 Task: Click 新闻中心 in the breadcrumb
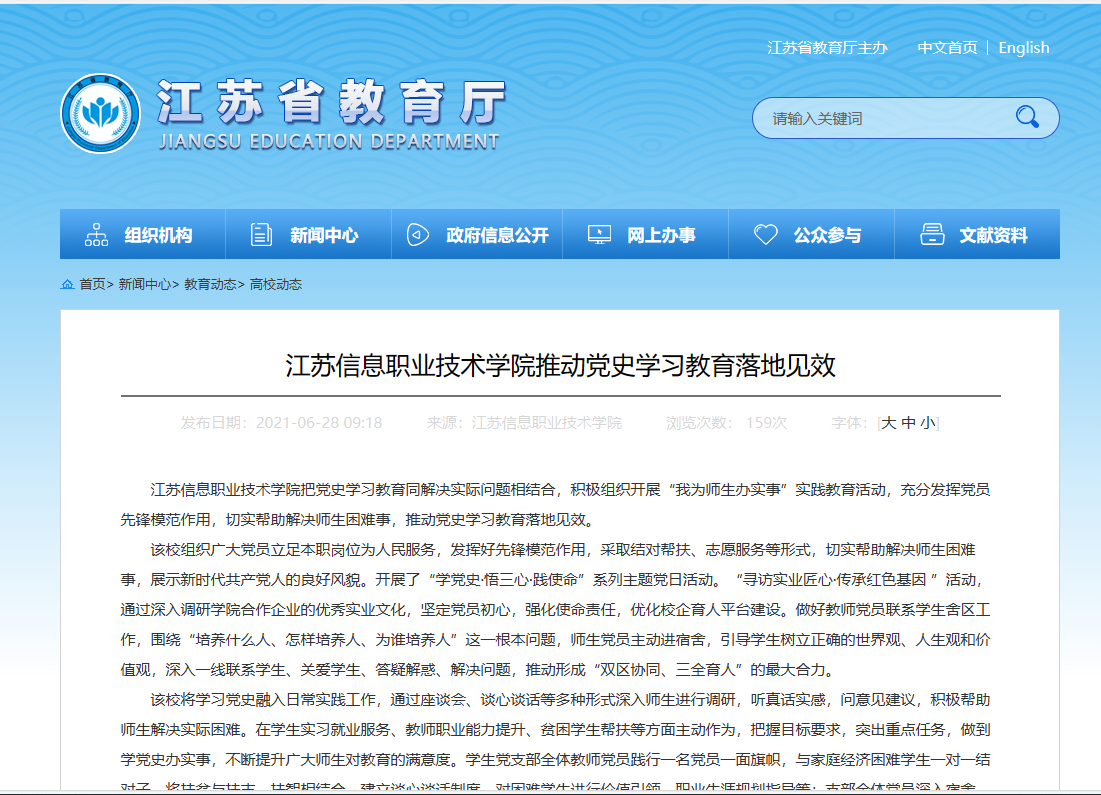144,285
